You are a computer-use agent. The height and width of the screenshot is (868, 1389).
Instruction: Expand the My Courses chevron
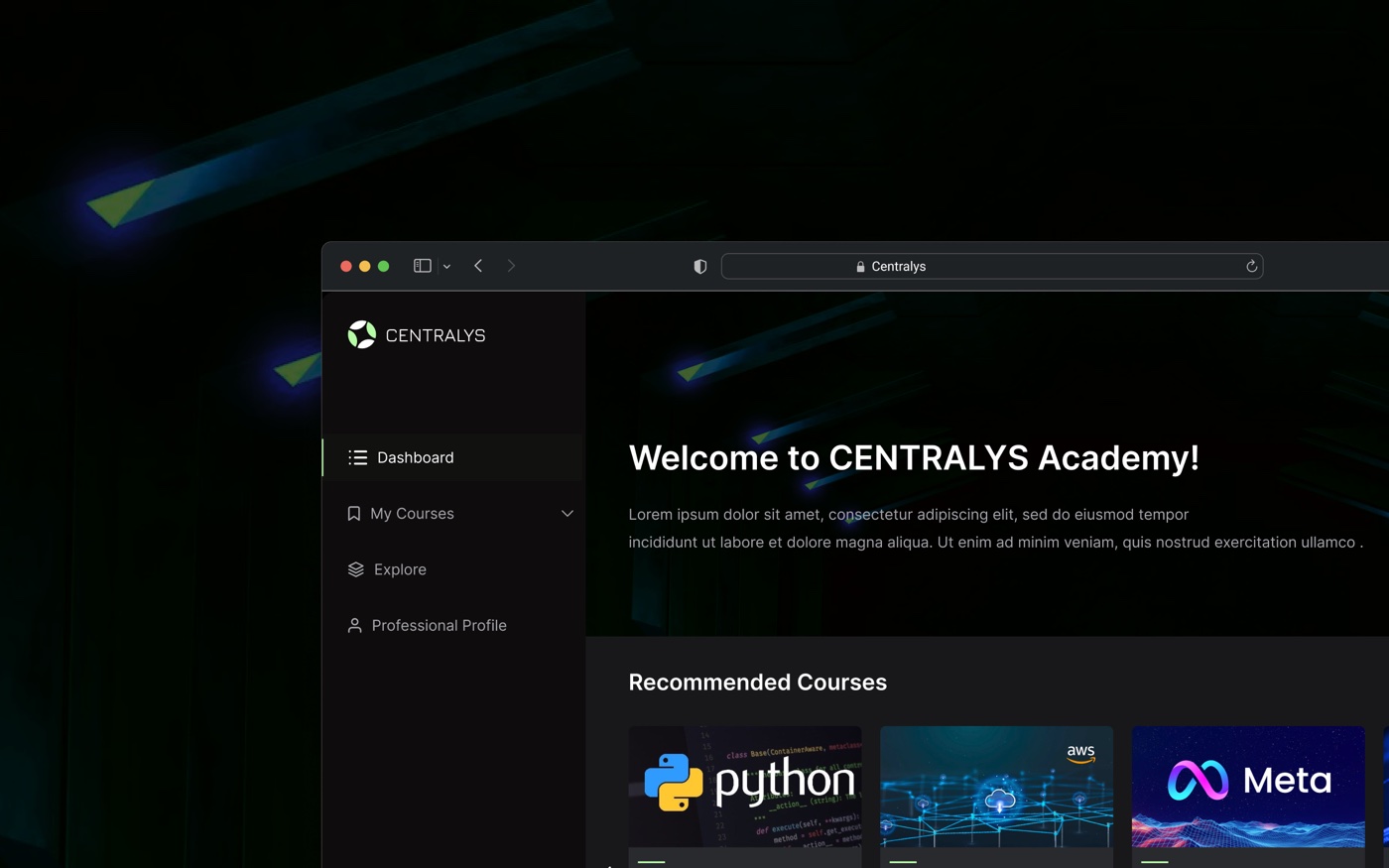[x=568, y=514]
